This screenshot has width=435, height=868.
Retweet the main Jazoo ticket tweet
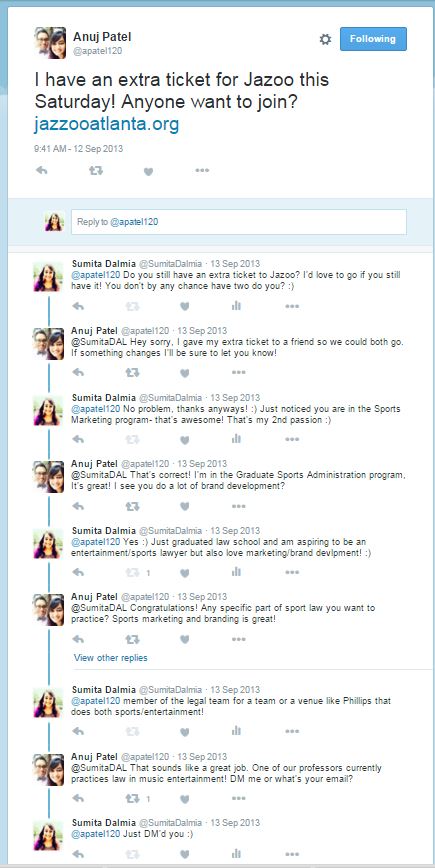click(x=96, y=170)
